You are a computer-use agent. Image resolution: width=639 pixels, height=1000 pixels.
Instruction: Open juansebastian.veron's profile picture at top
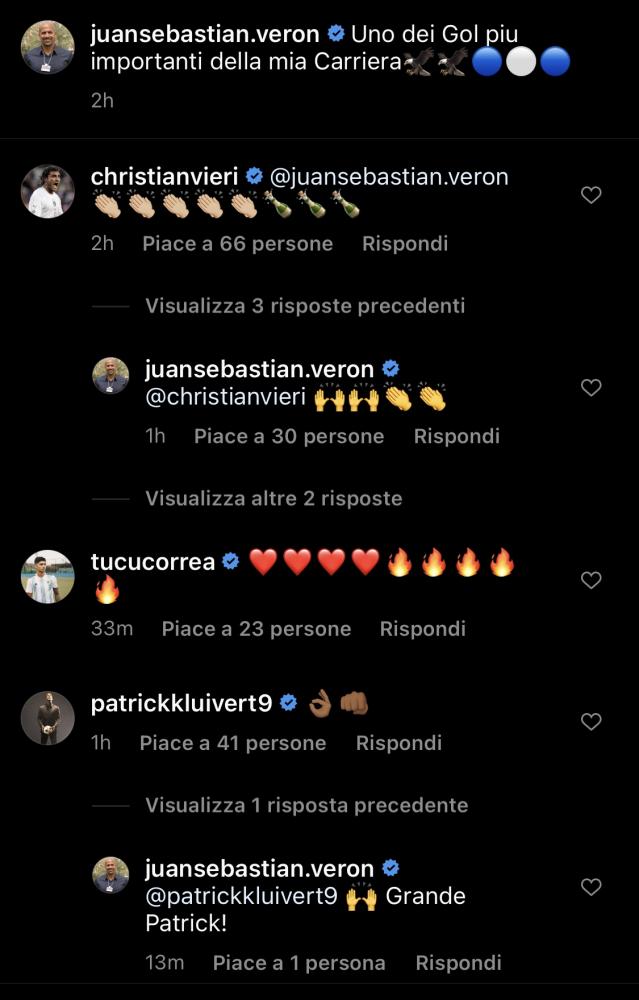click(48, 47)
